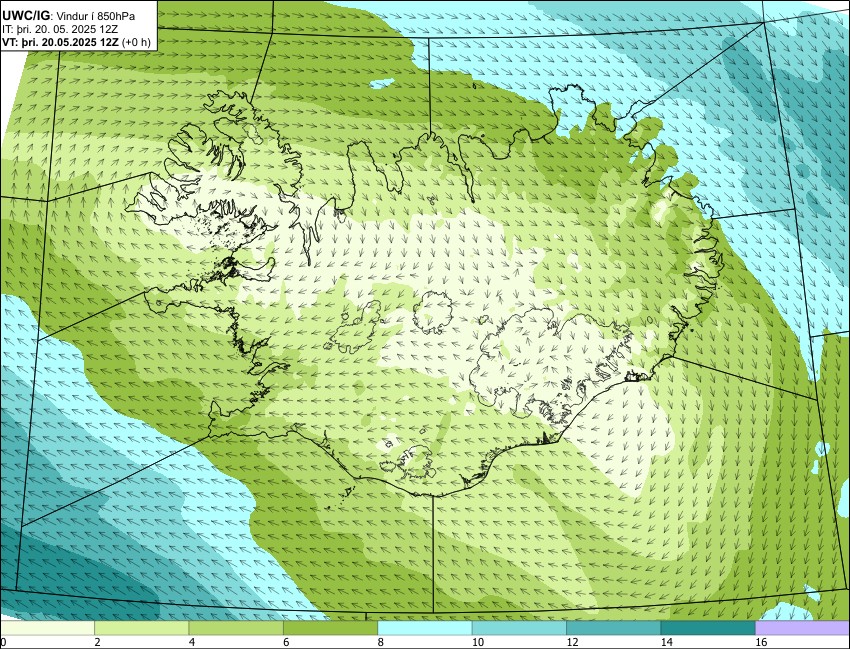This screenshot has width=850, height=649.
Task: Click the legend value '8'
Action: pyautogui.click(x=381, y=642)
